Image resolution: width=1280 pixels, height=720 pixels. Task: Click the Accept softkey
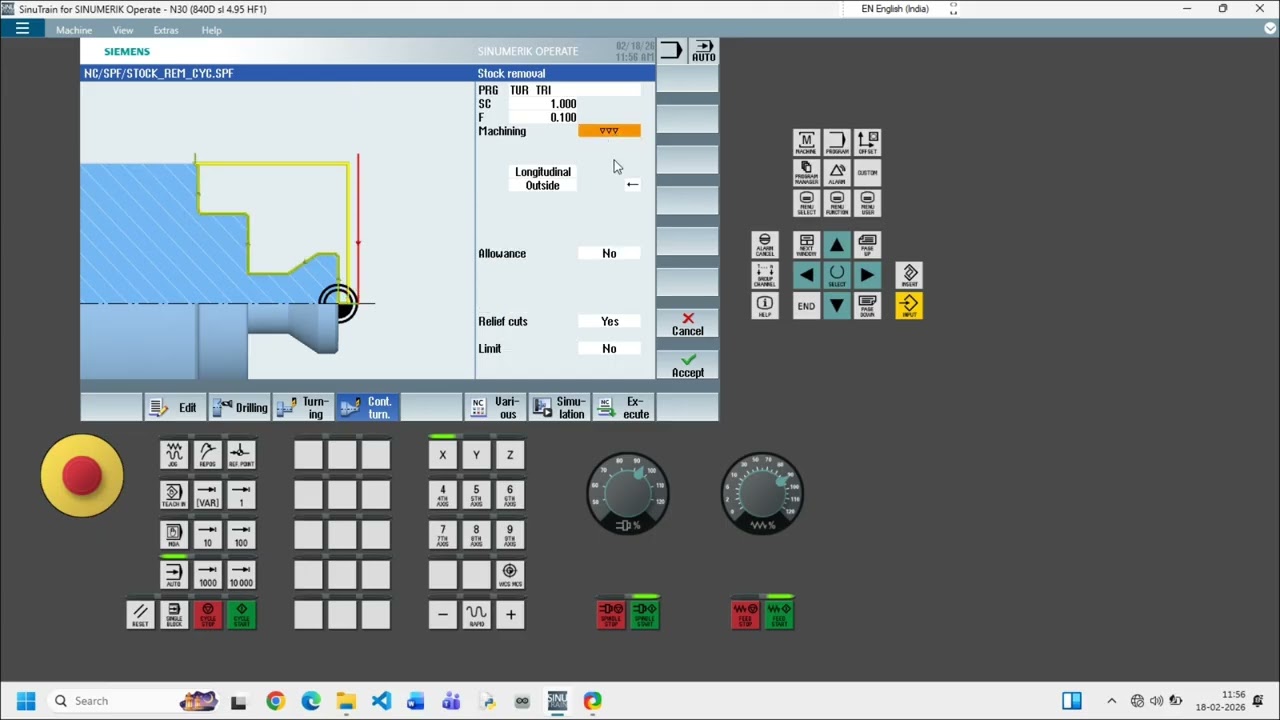[687, 365]
